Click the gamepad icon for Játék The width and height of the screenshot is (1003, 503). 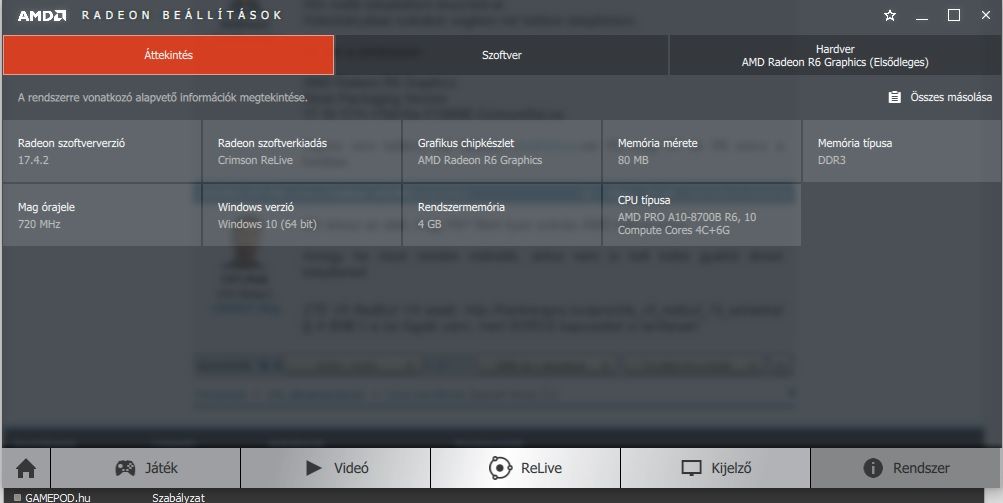click(x=125, y=468)
